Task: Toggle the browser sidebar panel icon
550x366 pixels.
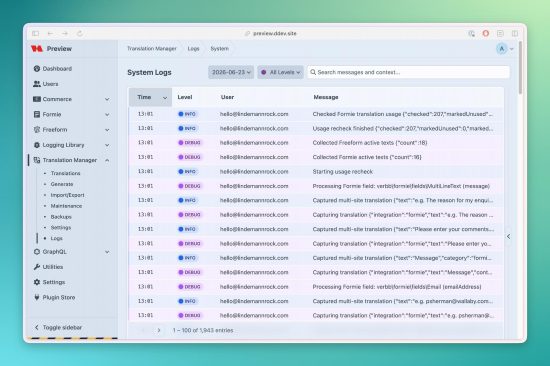Action: tap(35, 34)
